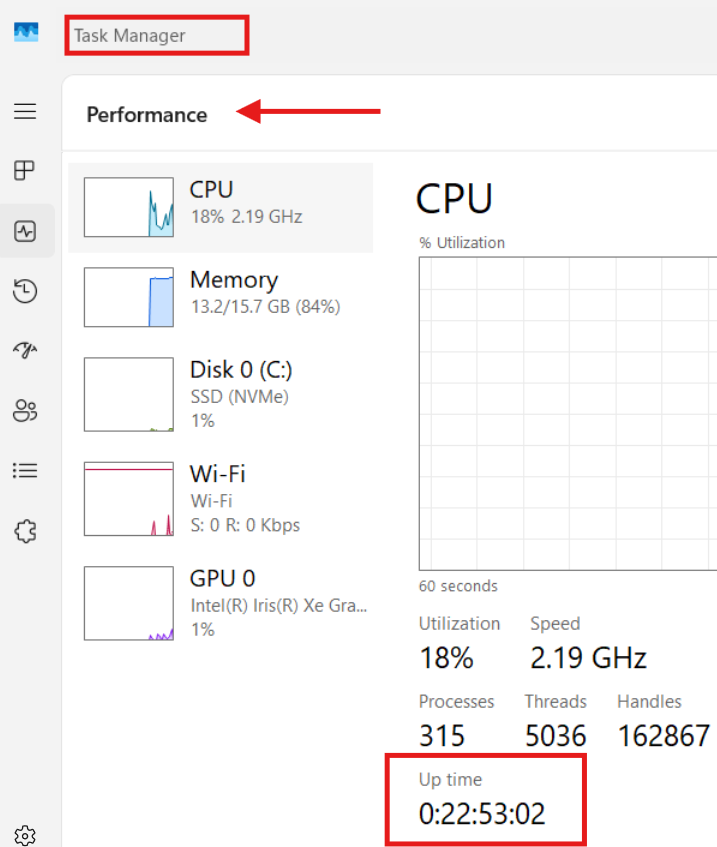The height and width of the screenshot is (847, 717).
Task: Click the 2.19 GHz Speed value
Action: coord(588,658)
